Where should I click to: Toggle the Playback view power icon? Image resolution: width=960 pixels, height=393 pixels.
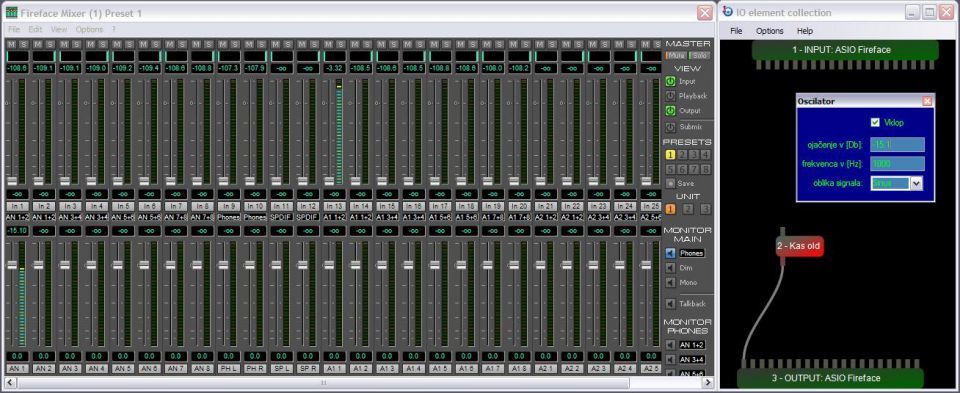coord(670,96)
